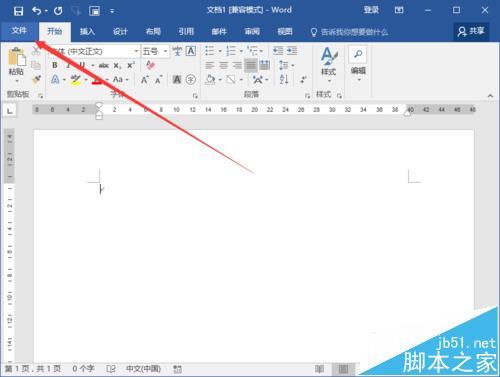
Task: Open phonetic guide 文 tool
Action: (x=177, y=51)
